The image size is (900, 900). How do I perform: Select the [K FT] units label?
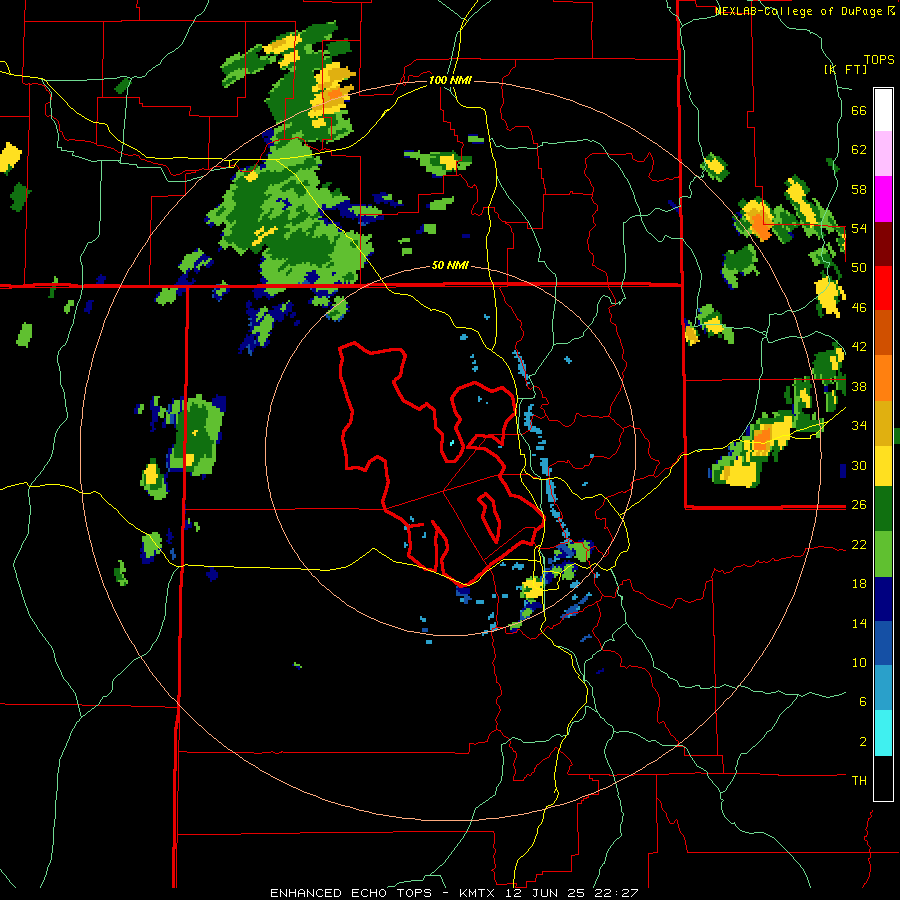click(x=845, y=69)
